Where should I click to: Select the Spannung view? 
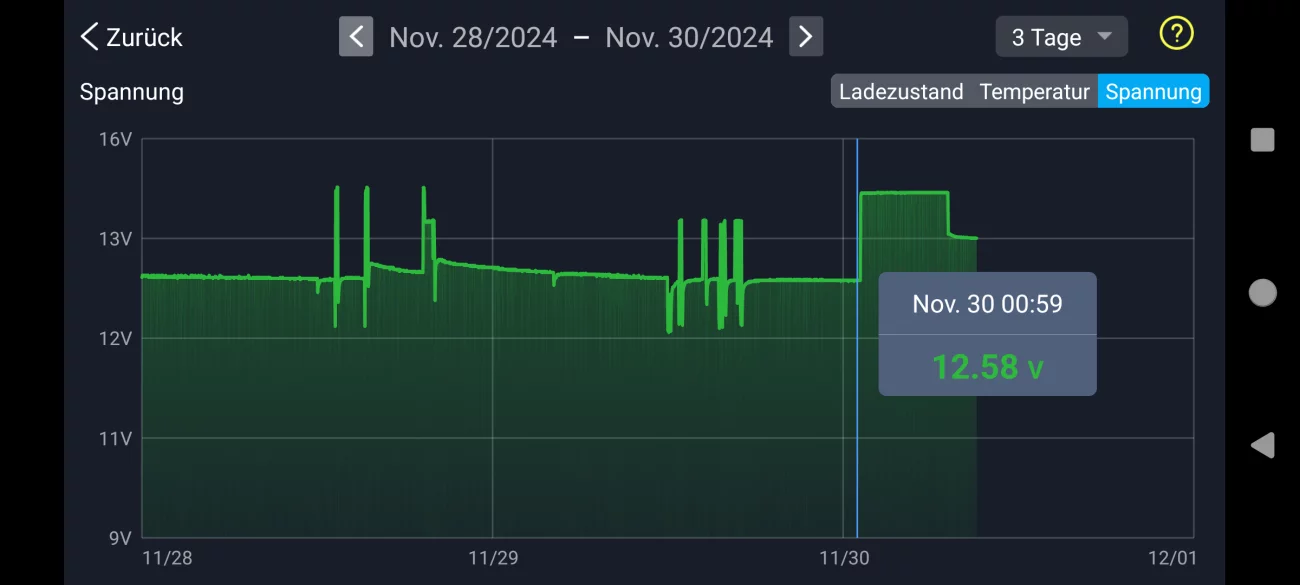[x=1153, y=92]
